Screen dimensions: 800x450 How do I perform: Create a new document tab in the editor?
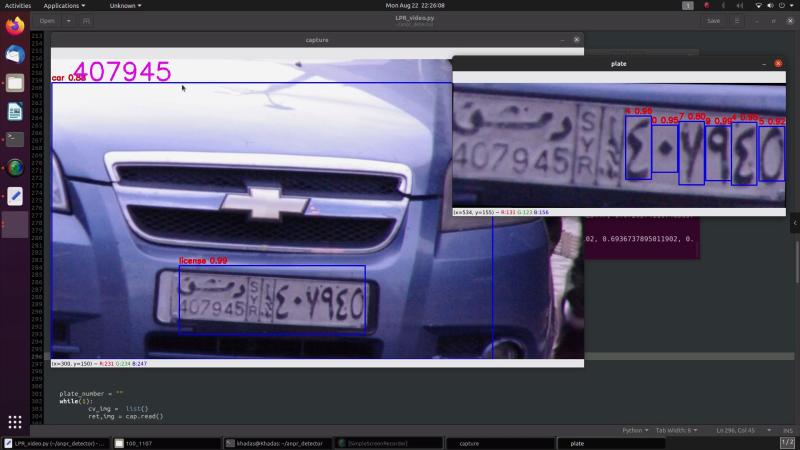coord(86,21)
